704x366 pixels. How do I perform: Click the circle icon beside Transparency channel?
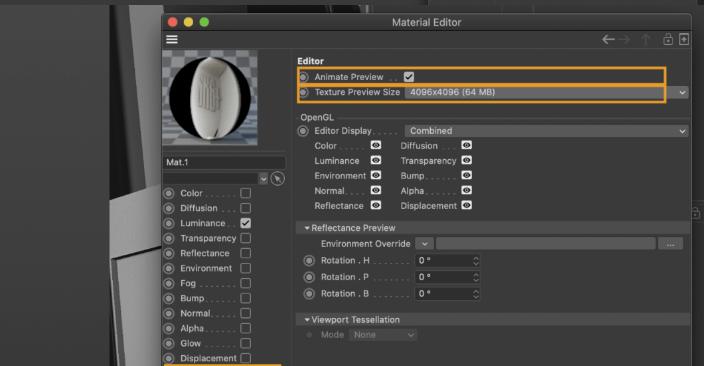pos(169,238)
